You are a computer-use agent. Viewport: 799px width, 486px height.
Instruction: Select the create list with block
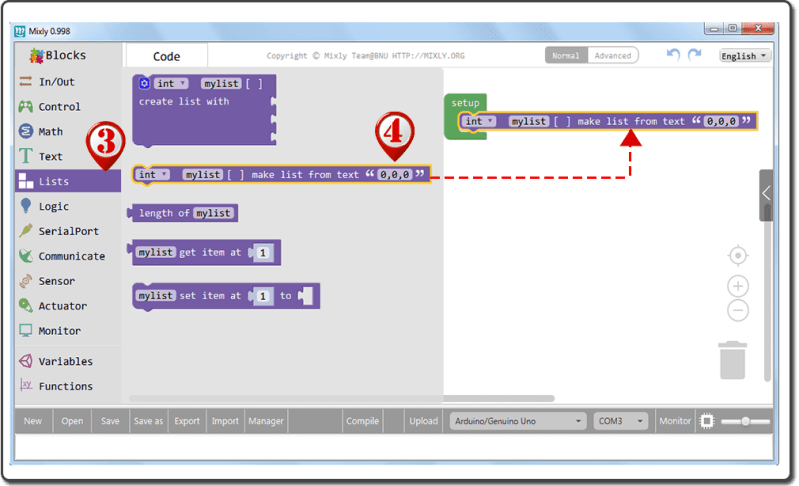click(x=204, y=110)
